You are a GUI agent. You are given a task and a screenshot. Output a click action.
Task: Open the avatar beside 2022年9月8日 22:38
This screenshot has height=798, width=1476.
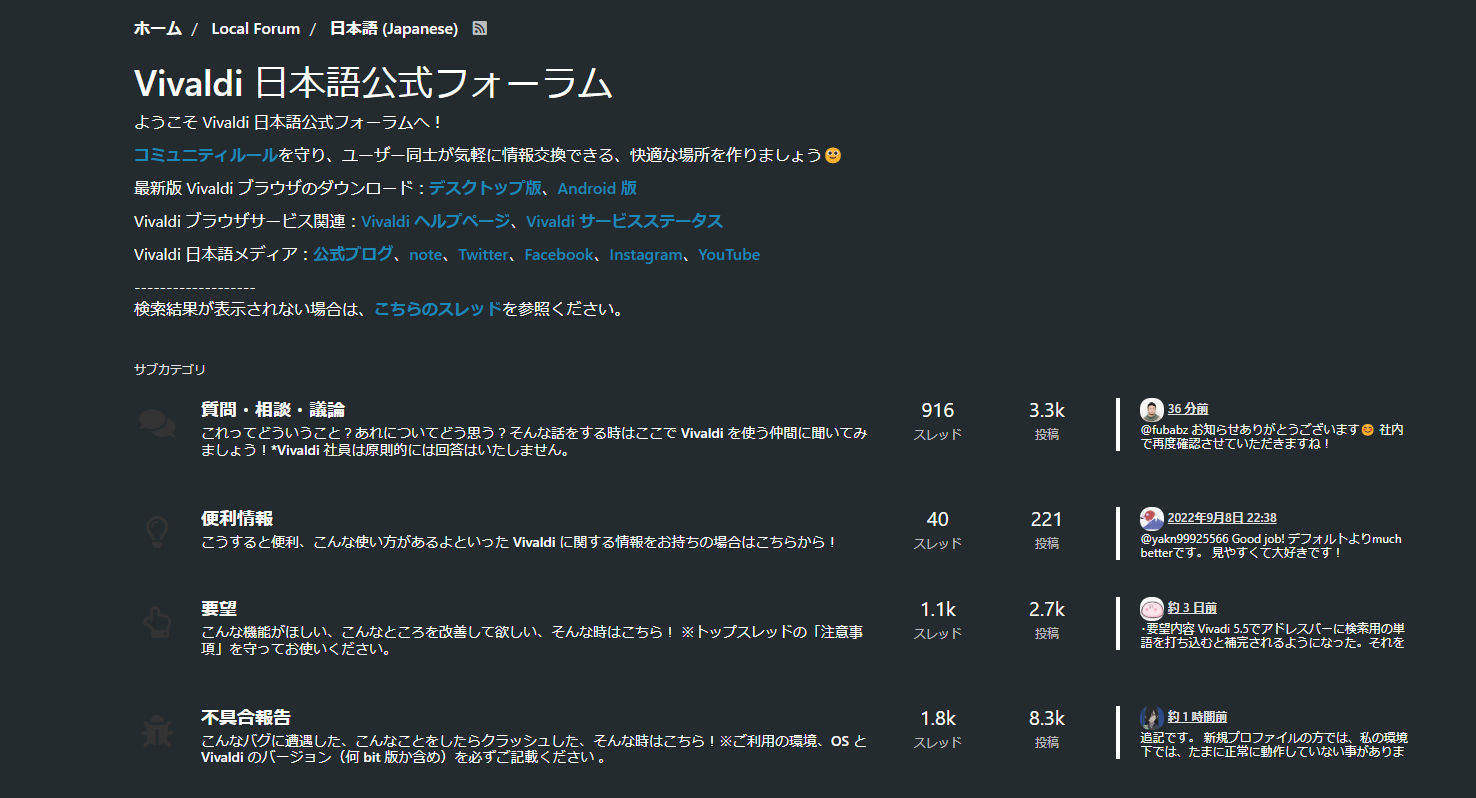coord(1152,518)
